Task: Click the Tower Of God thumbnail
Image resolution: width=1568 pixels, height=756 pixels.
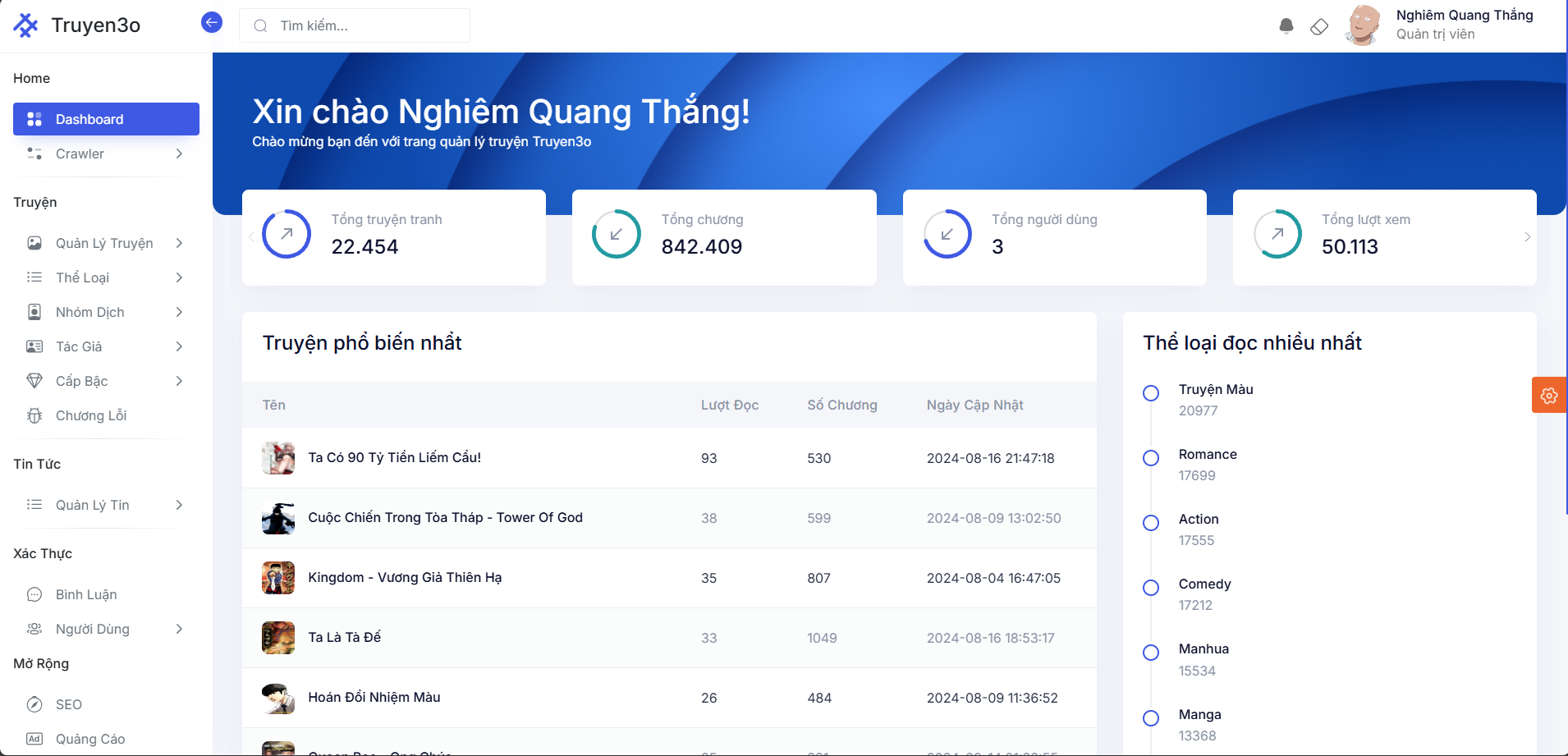Action: coord(278,518)
